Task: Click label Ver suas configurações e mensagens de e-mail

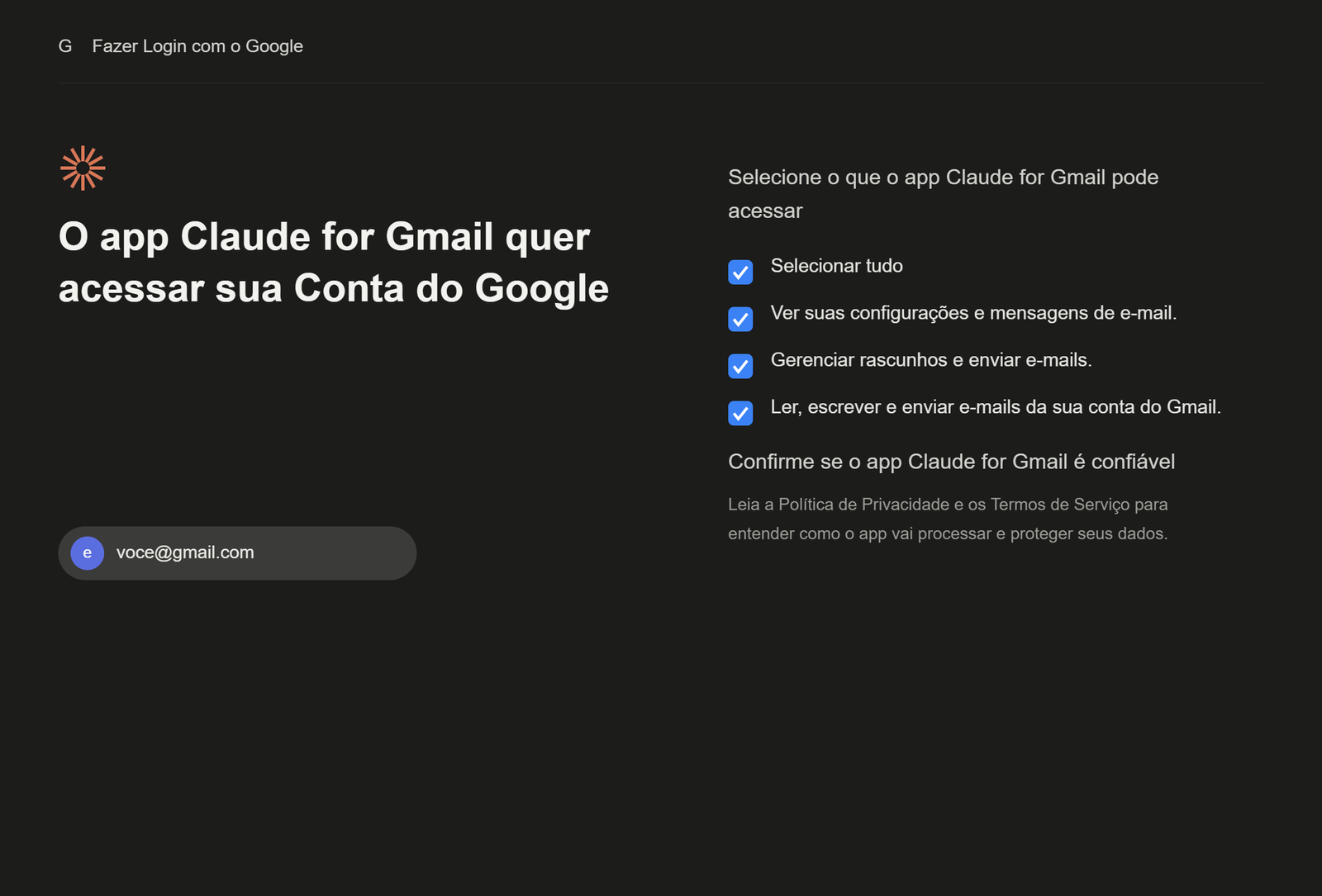Action: 973,313
